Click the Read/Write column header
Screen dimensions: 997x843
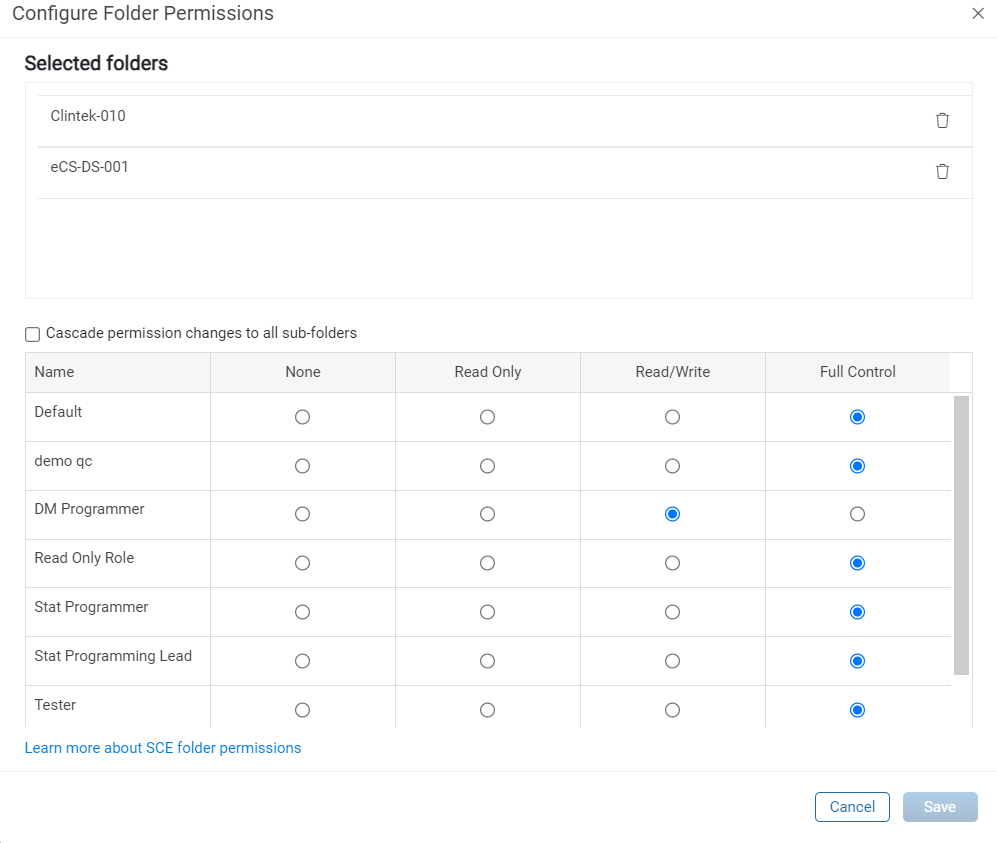(673, 372)
